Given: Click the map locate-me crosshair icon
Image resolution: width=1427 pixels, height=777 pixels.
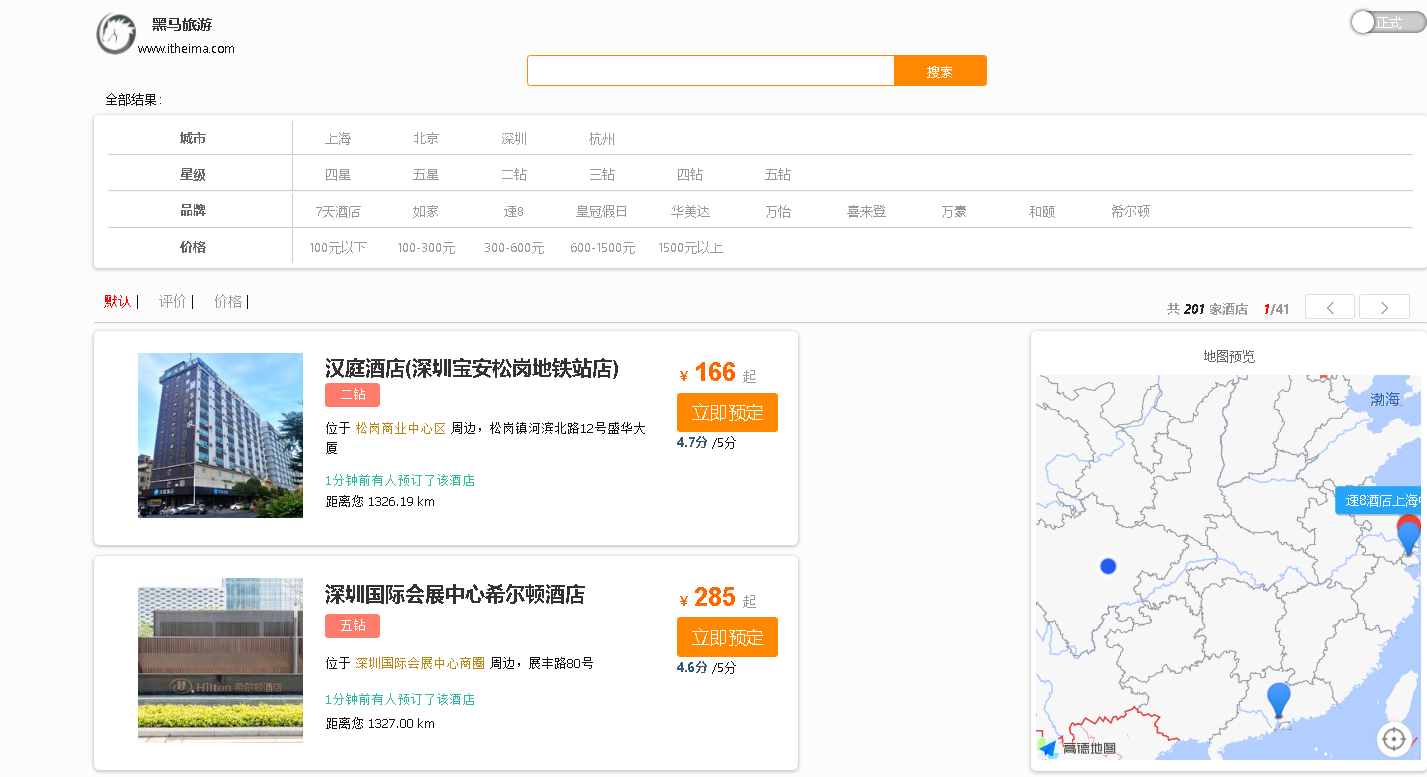Looking at the screenshot, I should pyautogui.click(x=1394, y=740).
